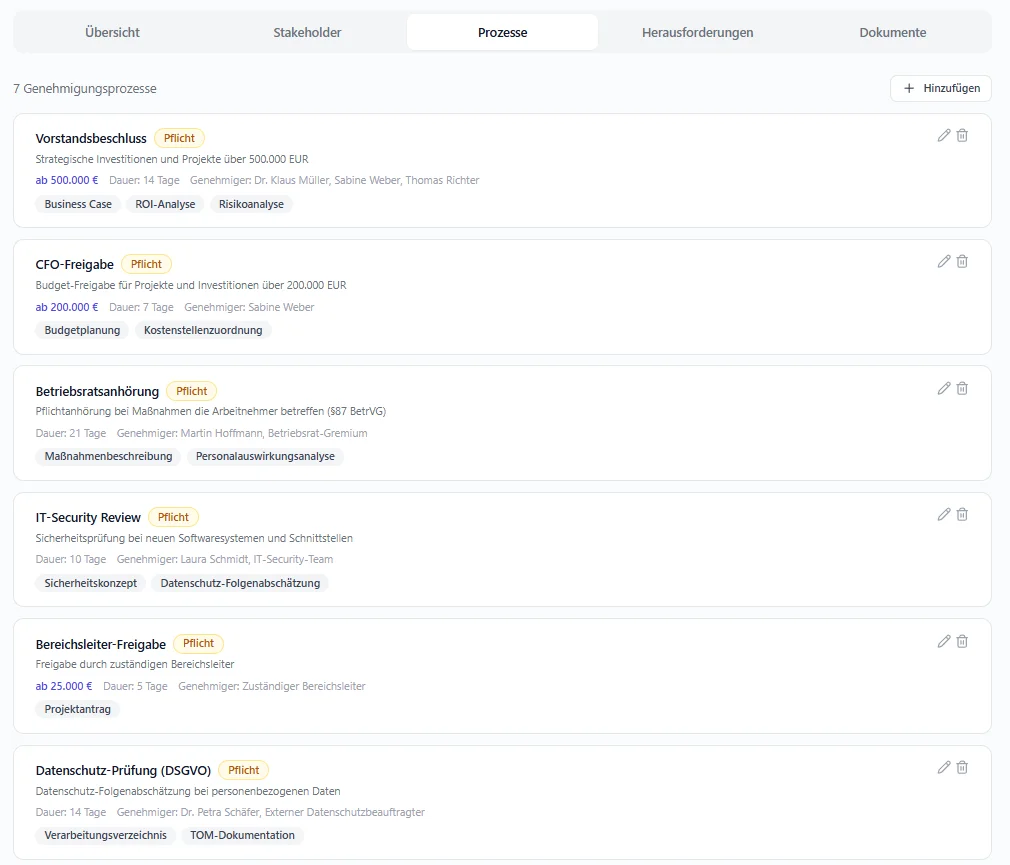
Task: Show the Dokumente tab
Action: (x=892, y=32)
